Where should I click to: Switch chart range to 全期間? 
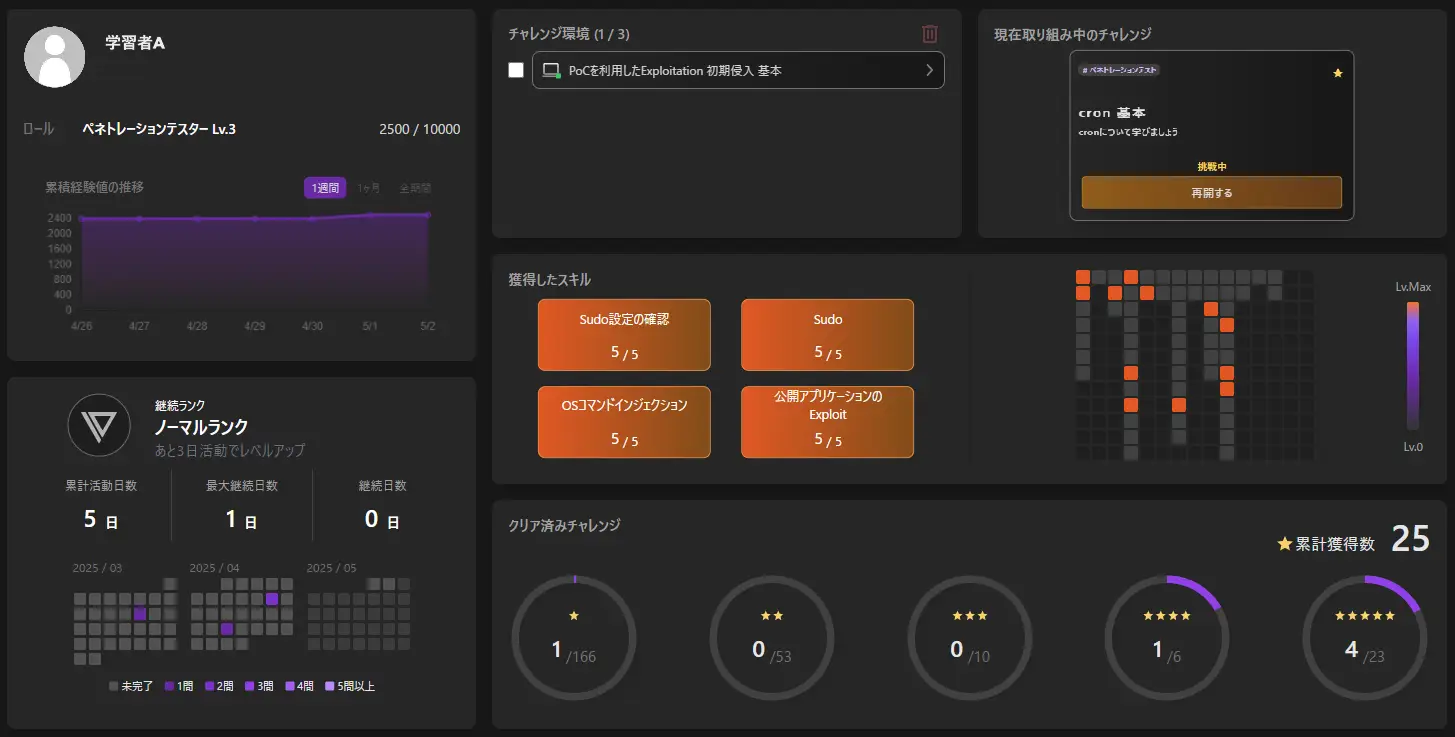[x=415, y=188]
